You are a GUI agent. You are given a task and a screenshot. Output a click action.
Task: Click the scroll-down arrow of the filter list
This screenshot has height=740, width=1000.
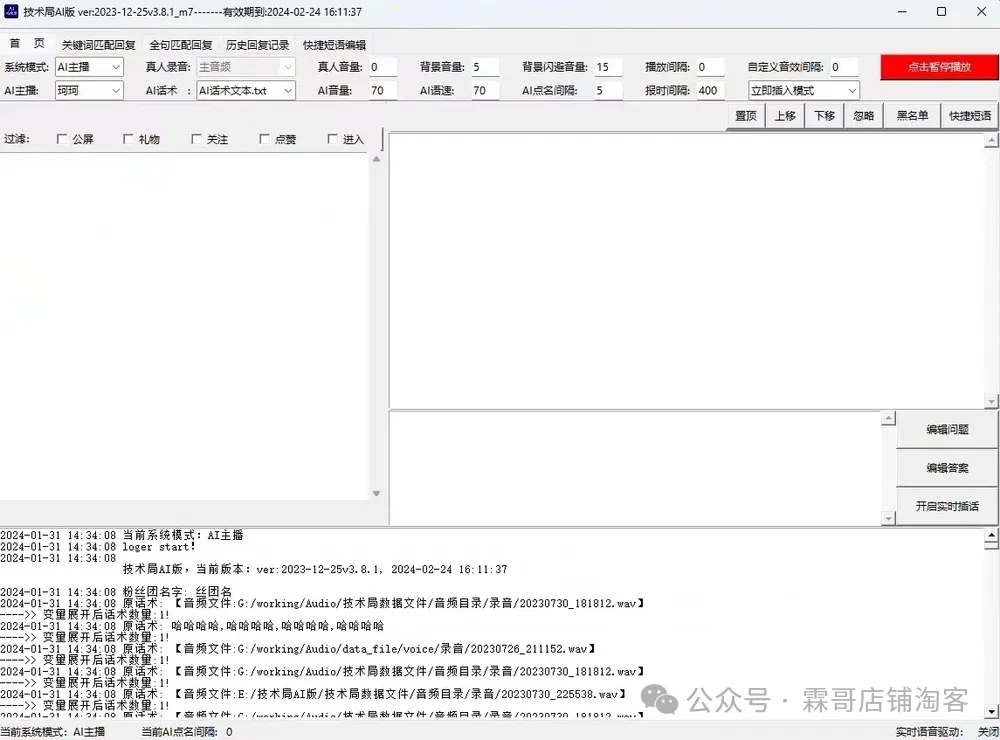point(377,493)
